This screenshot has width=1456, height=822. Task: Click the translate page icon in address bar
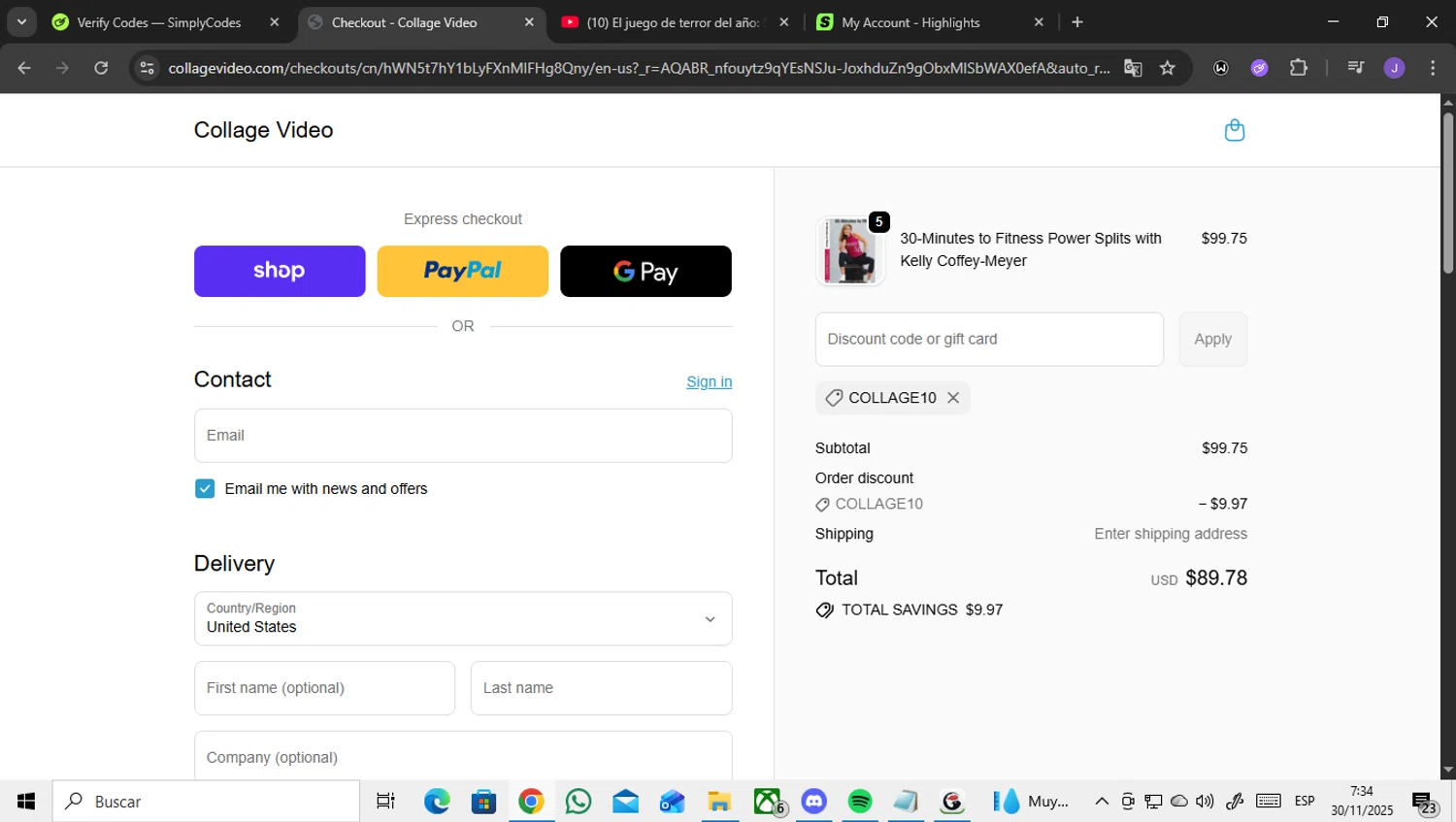coord(1133,68)
